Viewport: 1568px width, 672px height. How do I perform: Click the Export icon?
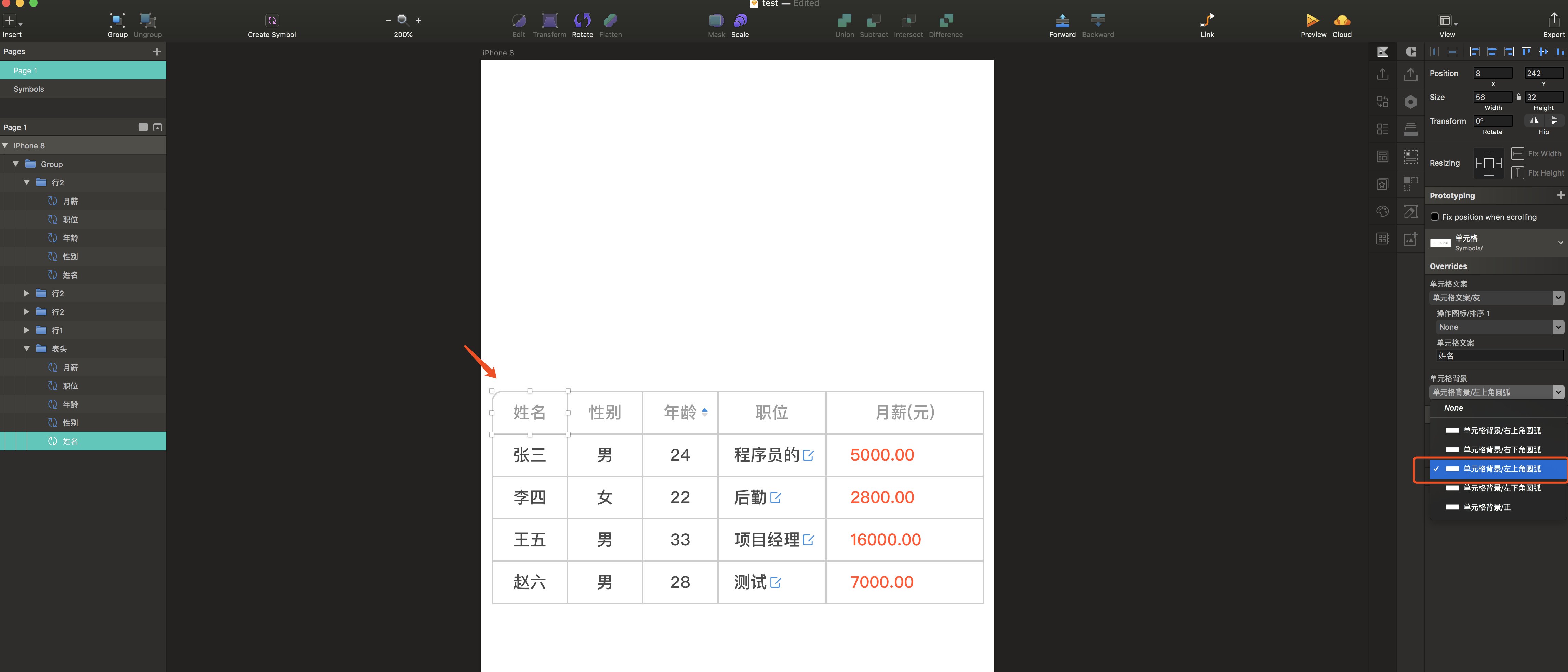[1553, 21]
